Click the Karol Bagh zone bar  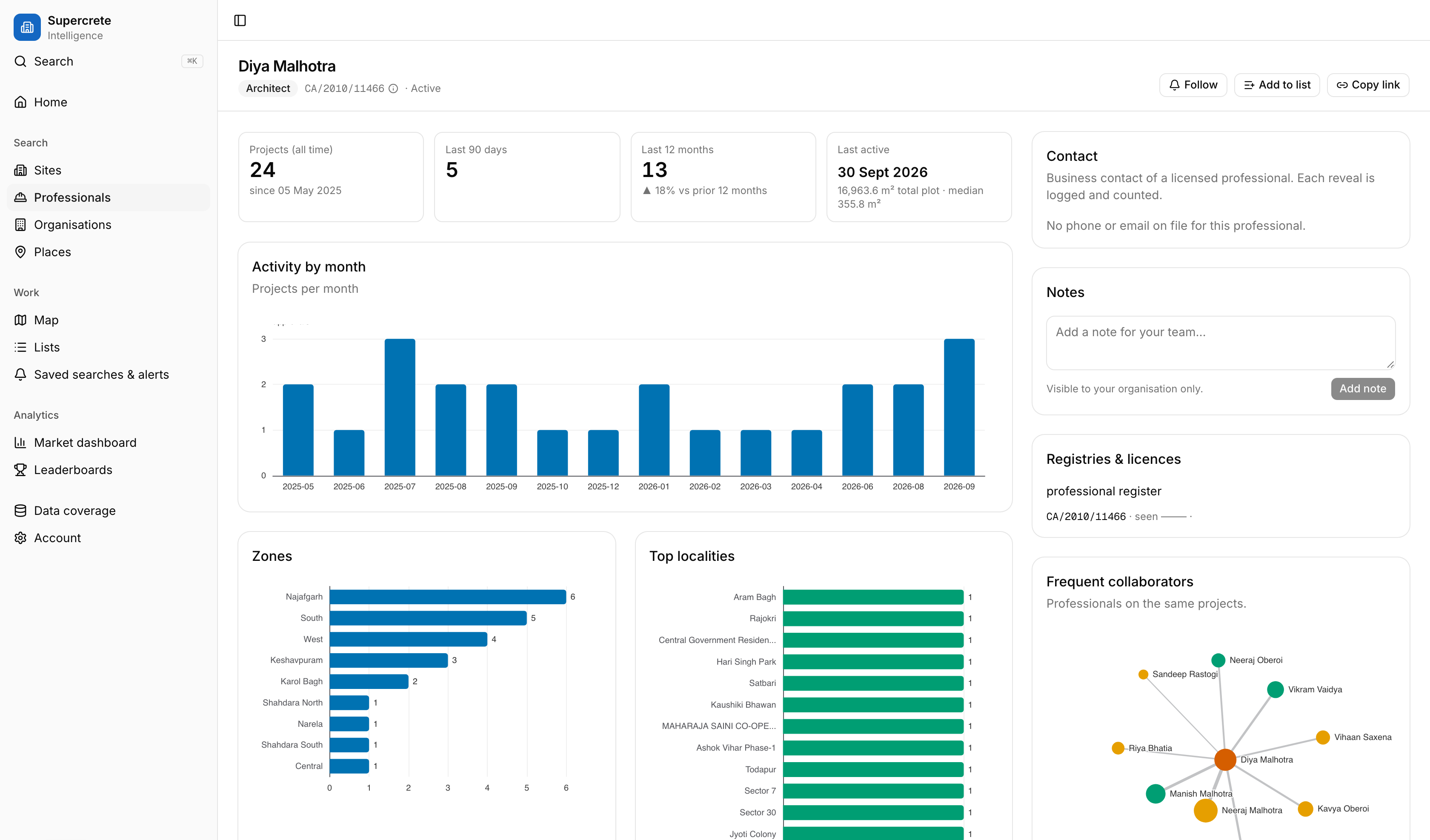pos(369,681)
